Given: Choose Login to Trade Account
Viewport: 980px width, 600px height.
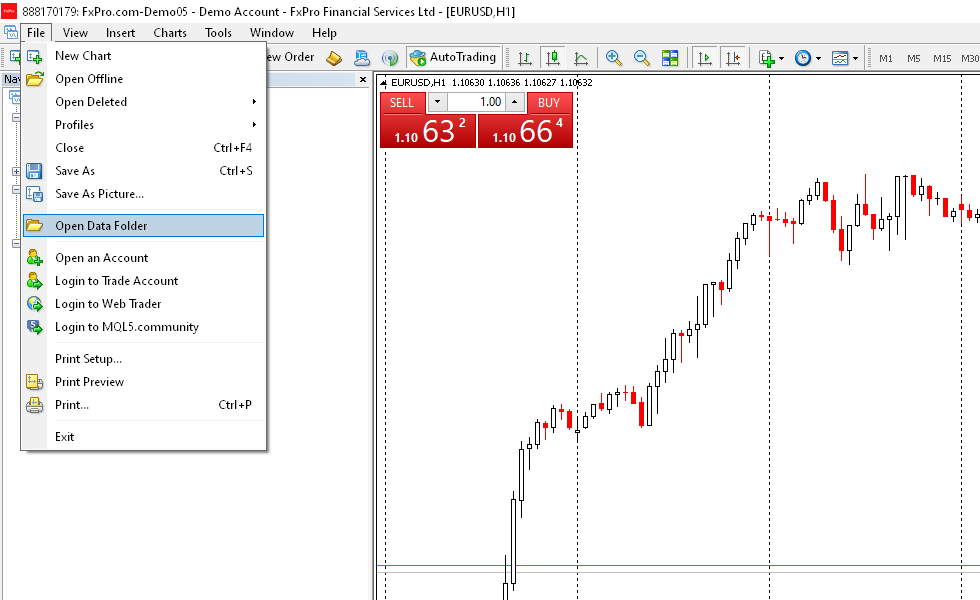Looking at the screenshot, I should click(x=143, y=281).
